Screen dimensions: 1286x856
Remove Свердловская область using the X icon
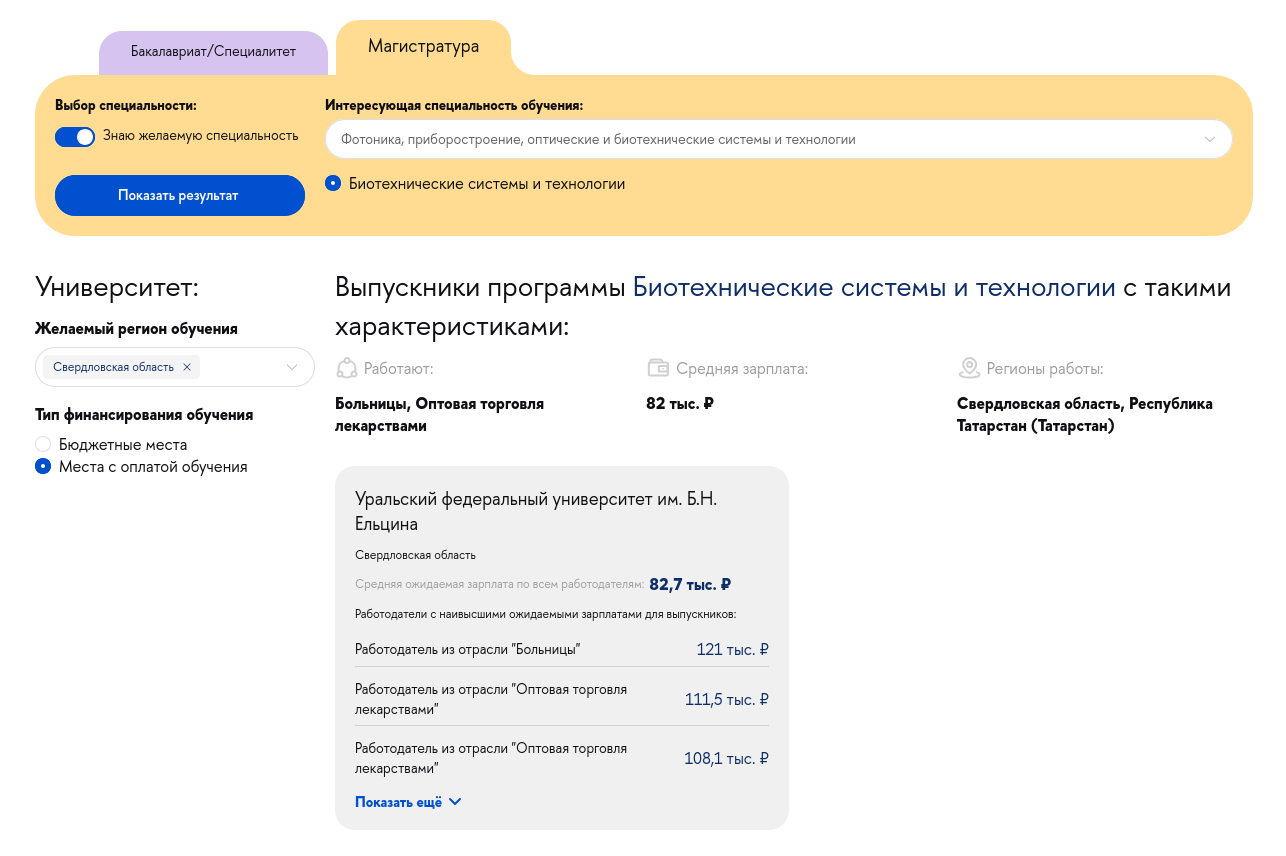point(187,367)
